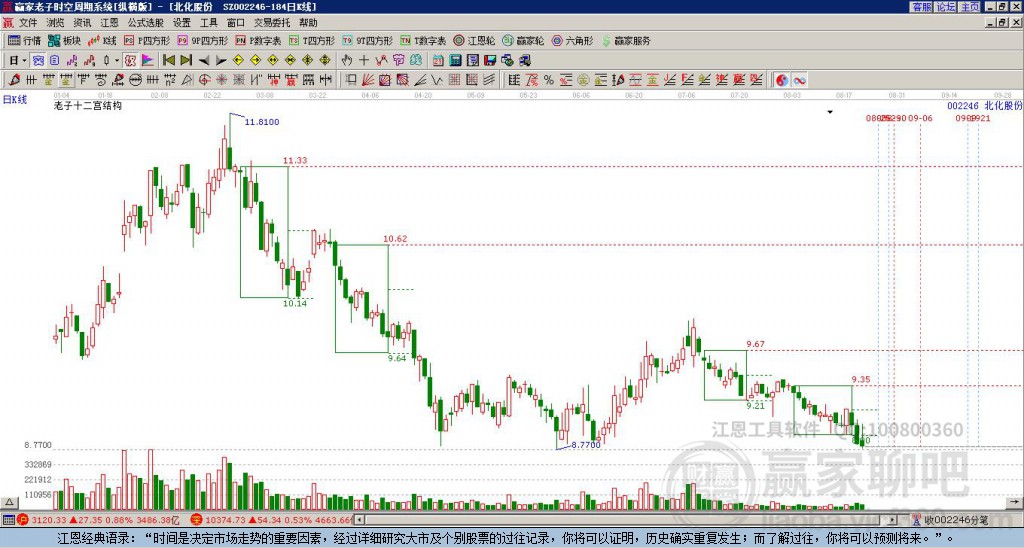Open the 文件 menu
1024x548 pixels.
click(28, 23)
